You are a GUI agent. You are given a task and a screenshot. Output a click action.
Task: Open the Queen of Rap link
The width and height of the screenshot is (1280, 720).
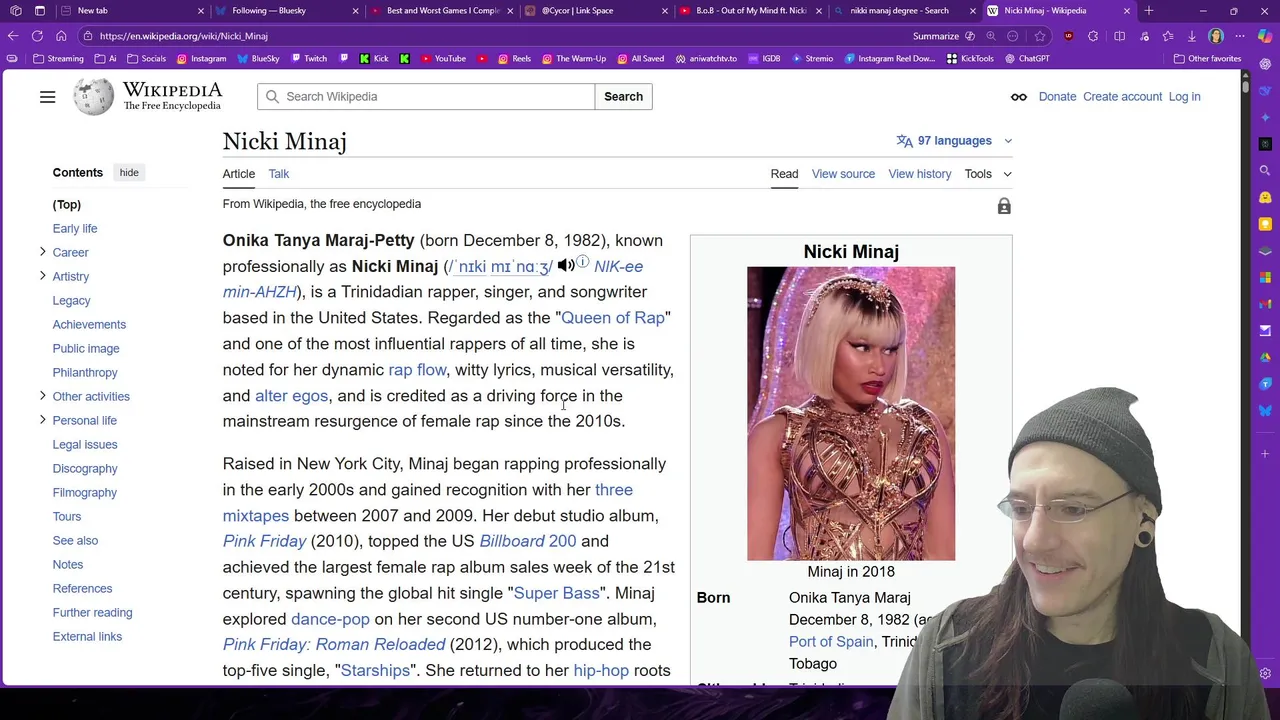tap(612, 318)
